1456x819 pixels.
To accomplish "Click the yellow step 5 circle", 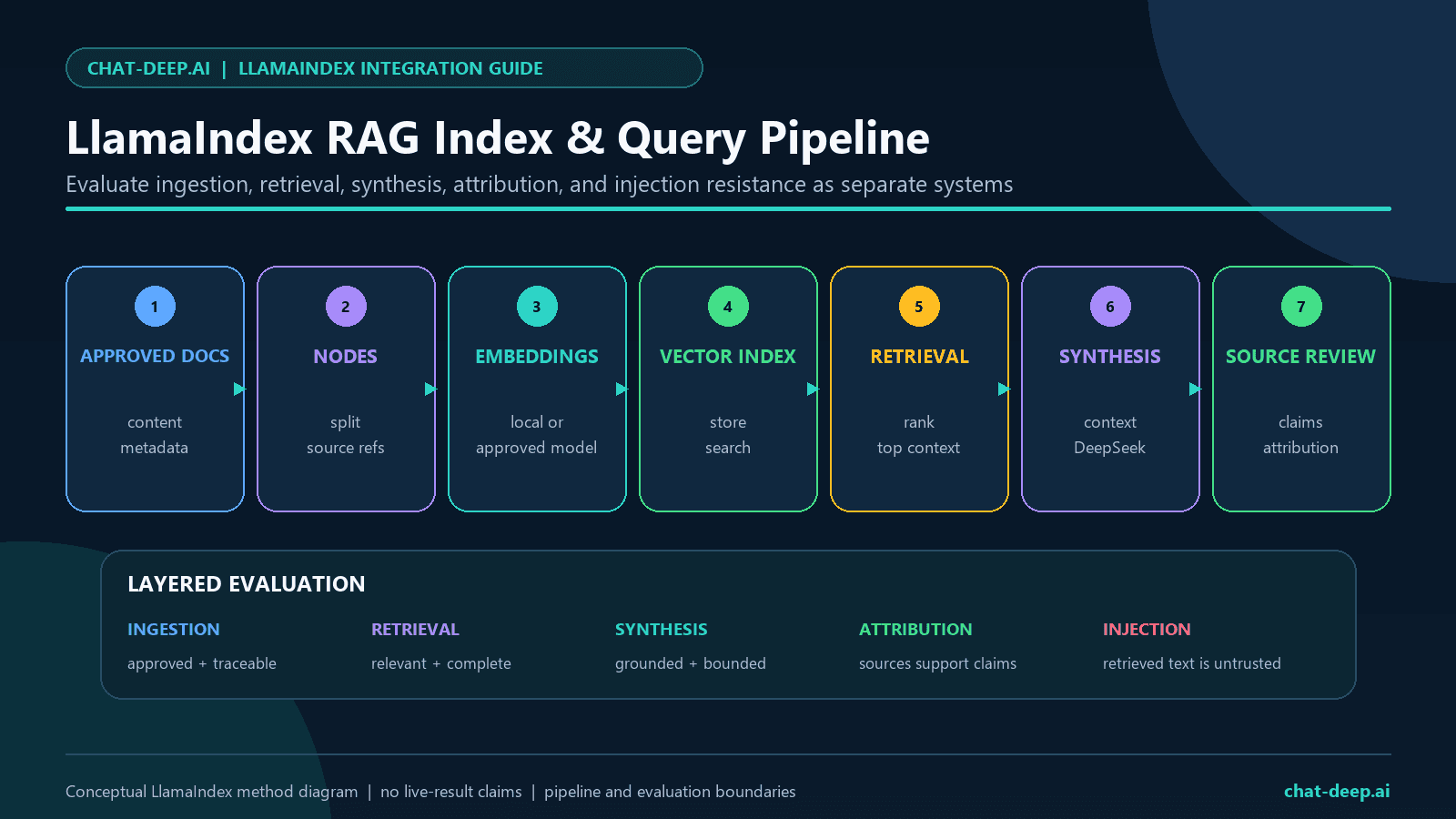I will (x=919, y=307).
